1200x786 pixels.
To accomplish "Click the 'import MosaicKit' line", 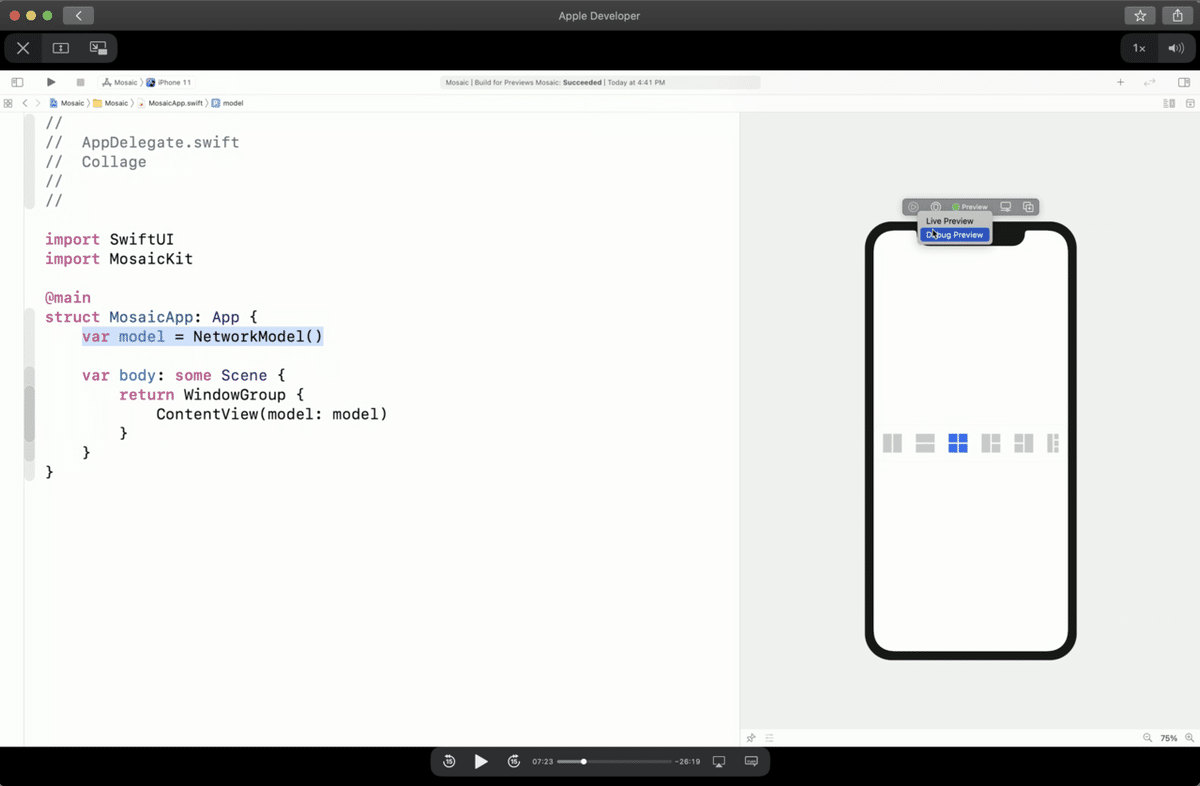I will coord(119,259).
